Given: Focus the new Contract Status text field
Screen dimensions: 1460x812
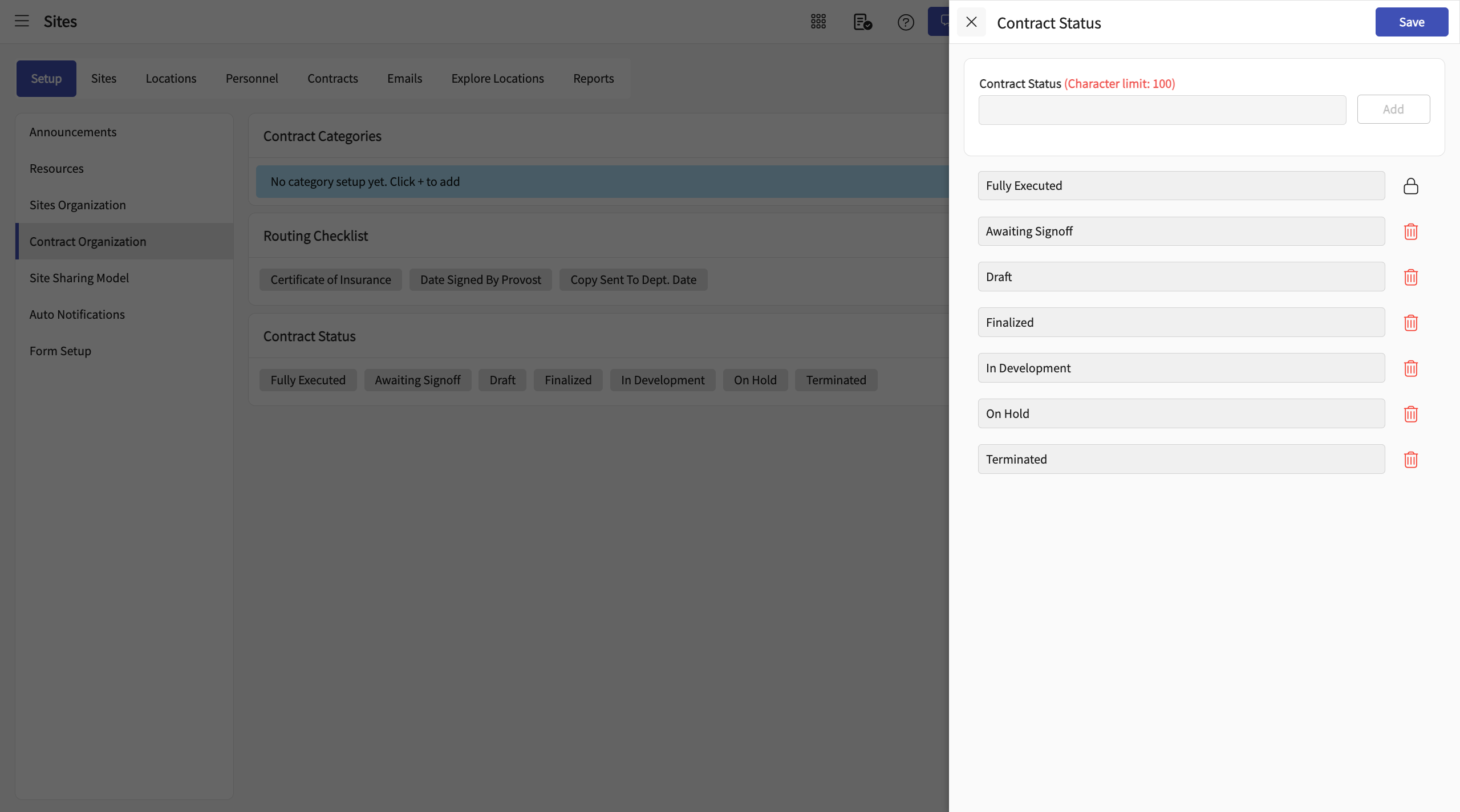Looking at the screenshot, I should (x=1162, y=110).
